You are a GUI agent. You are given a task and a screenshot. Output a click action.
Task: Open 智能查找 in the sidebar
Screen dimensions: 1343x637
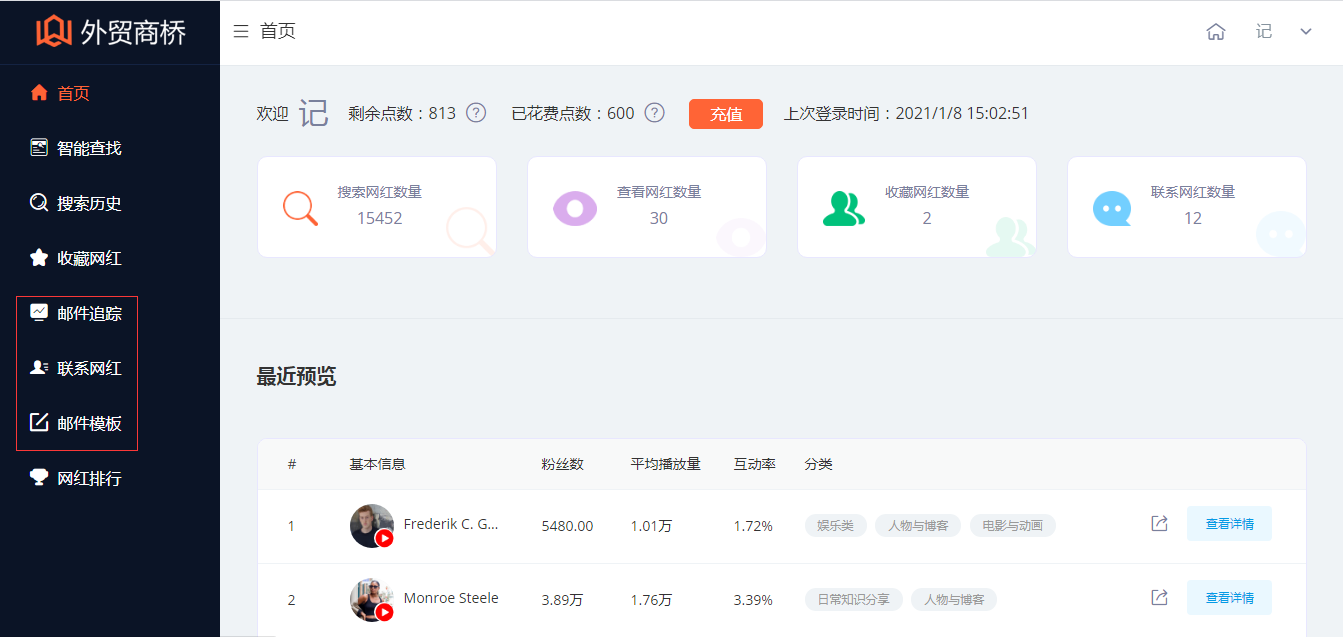click(89, 148)
